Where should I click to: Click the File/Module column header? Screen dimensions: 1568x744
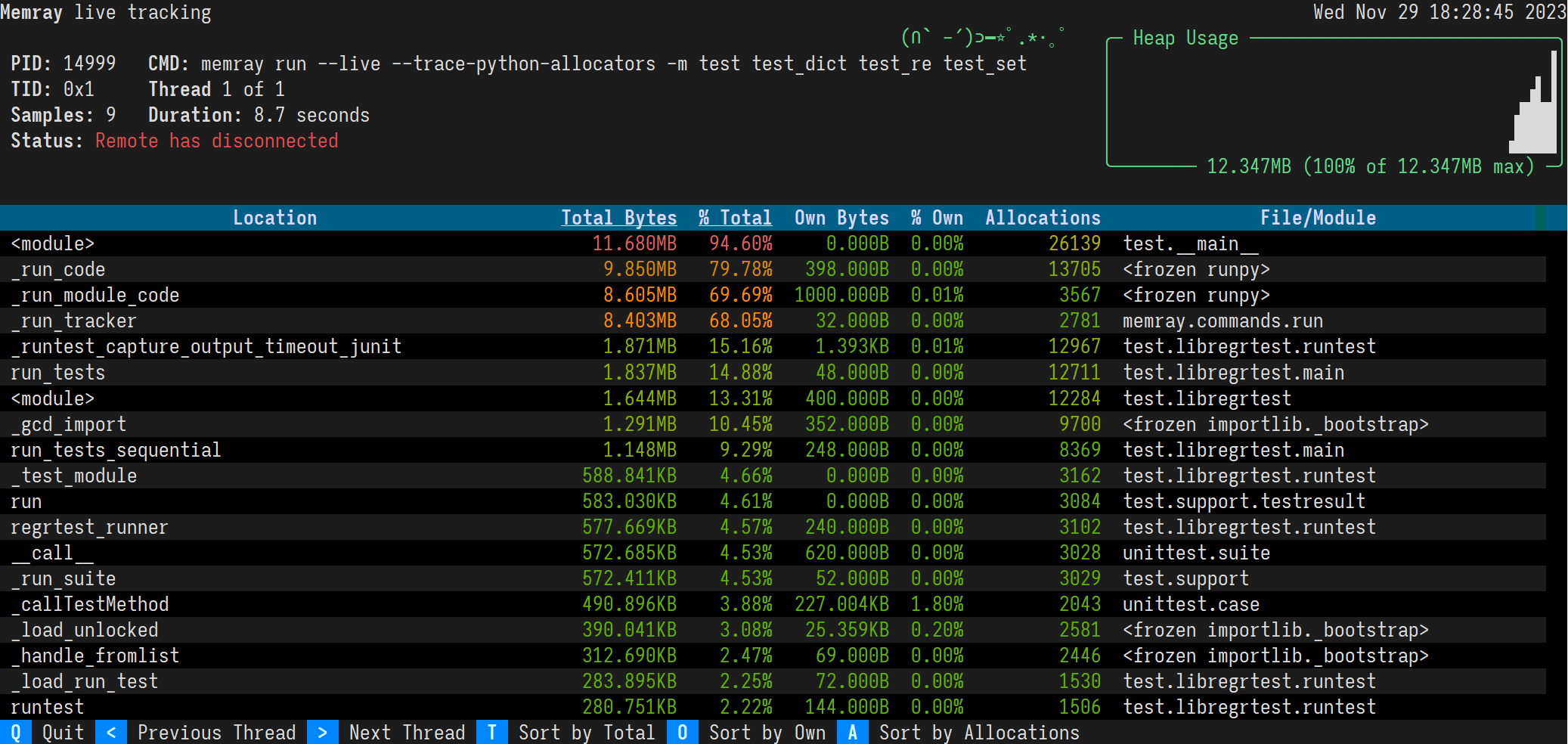tap(1318, 218)
